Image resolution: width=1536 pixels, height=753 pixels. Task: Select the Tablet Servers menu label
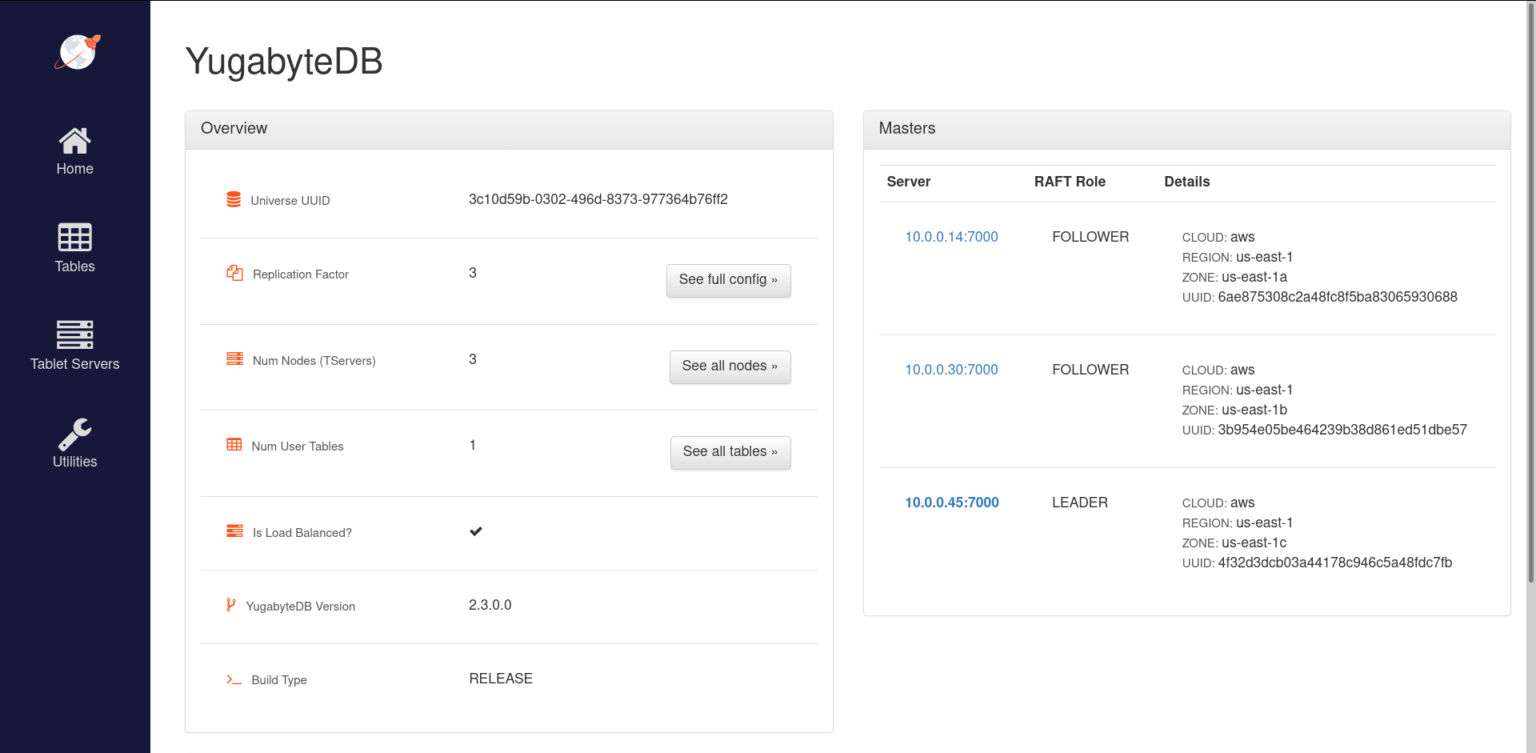tap(75, 364)
